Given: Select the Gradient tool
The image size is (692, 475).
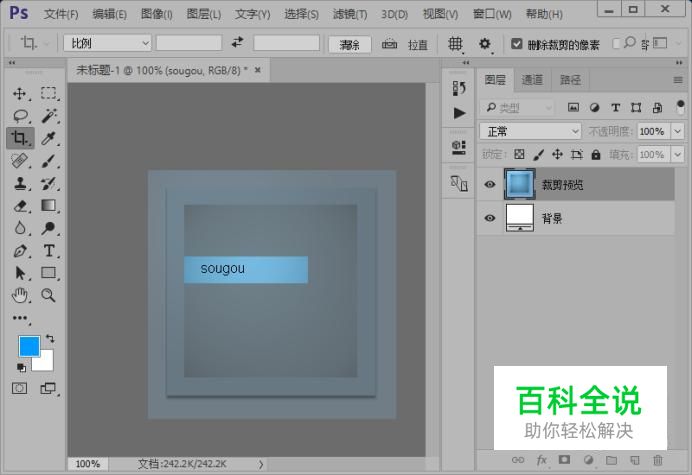Looking at the screenshot, I should 49,206.
